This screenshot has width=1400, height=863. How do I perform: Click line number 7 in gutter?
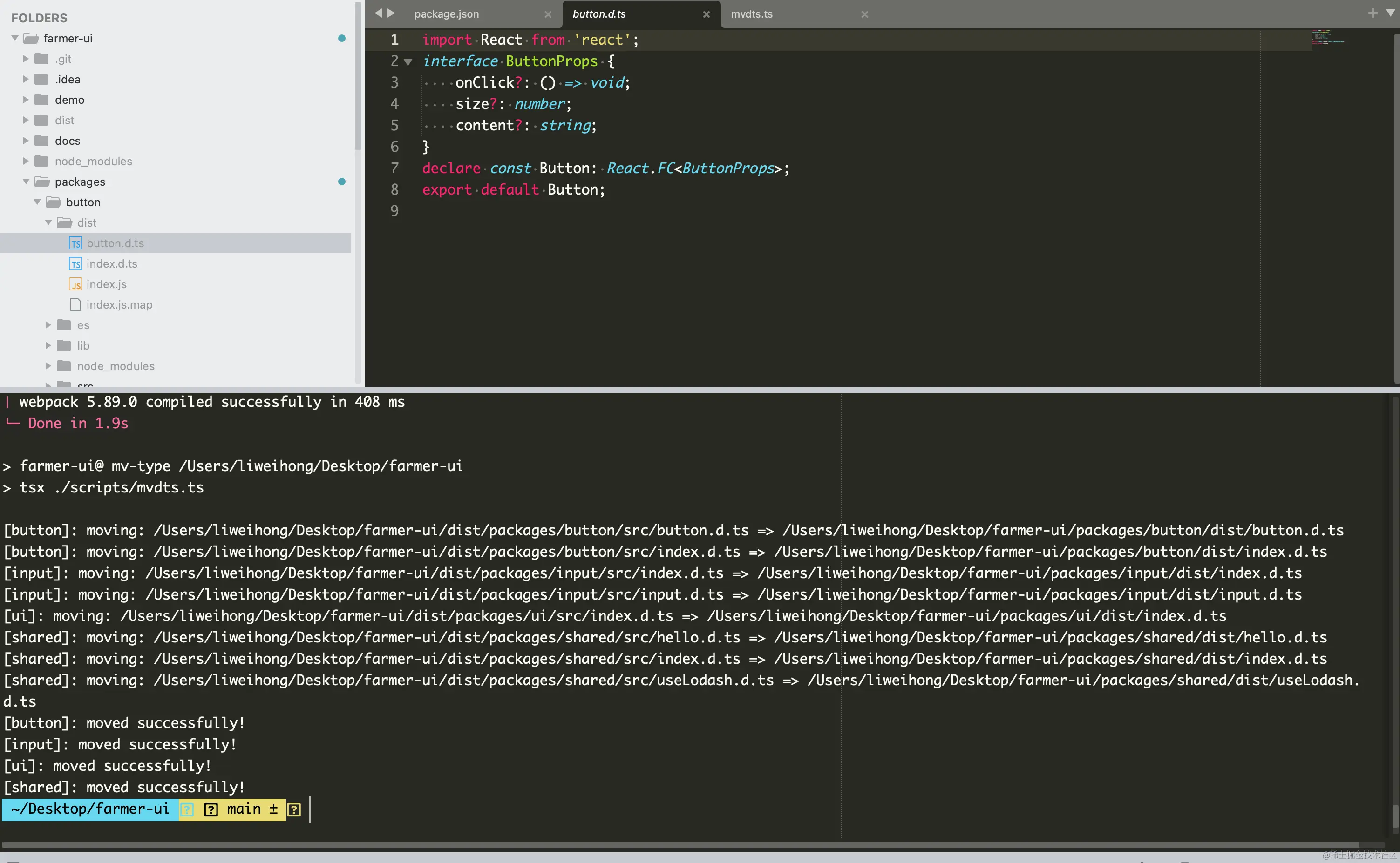tap(394, 169)
